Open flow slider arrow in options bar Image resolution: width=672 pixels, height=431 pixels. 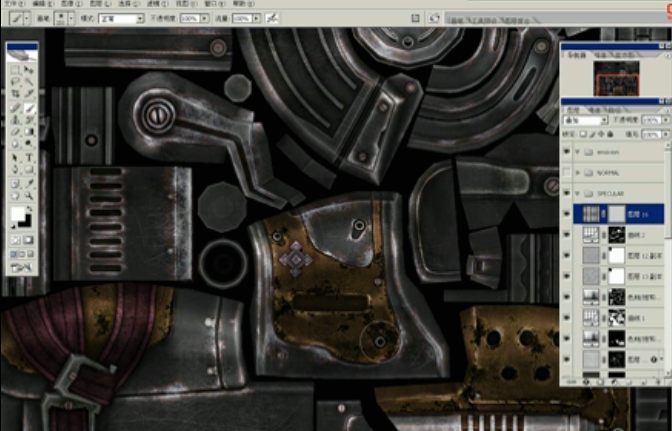(x=256, y=18)
